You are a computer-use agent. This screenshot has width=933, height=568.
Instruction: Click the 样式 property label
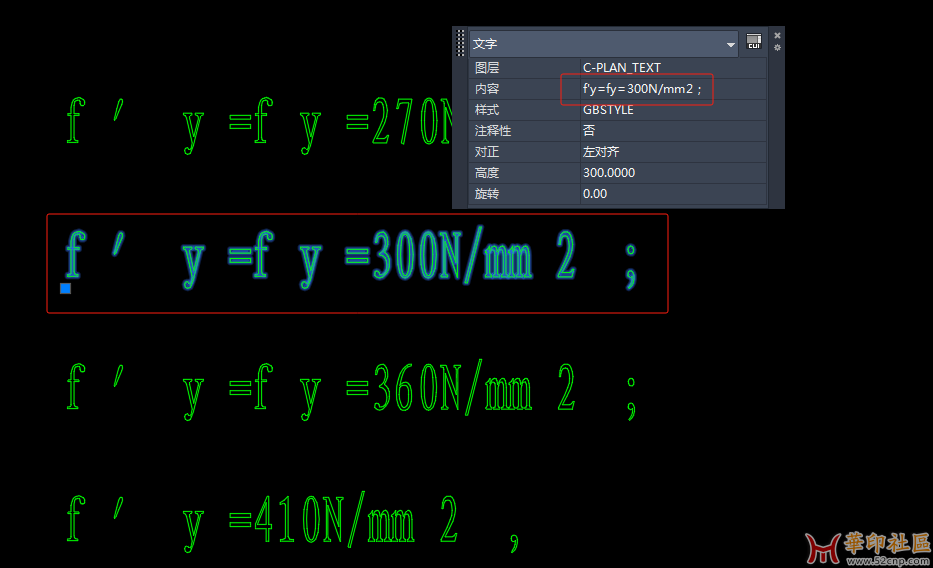487,110
